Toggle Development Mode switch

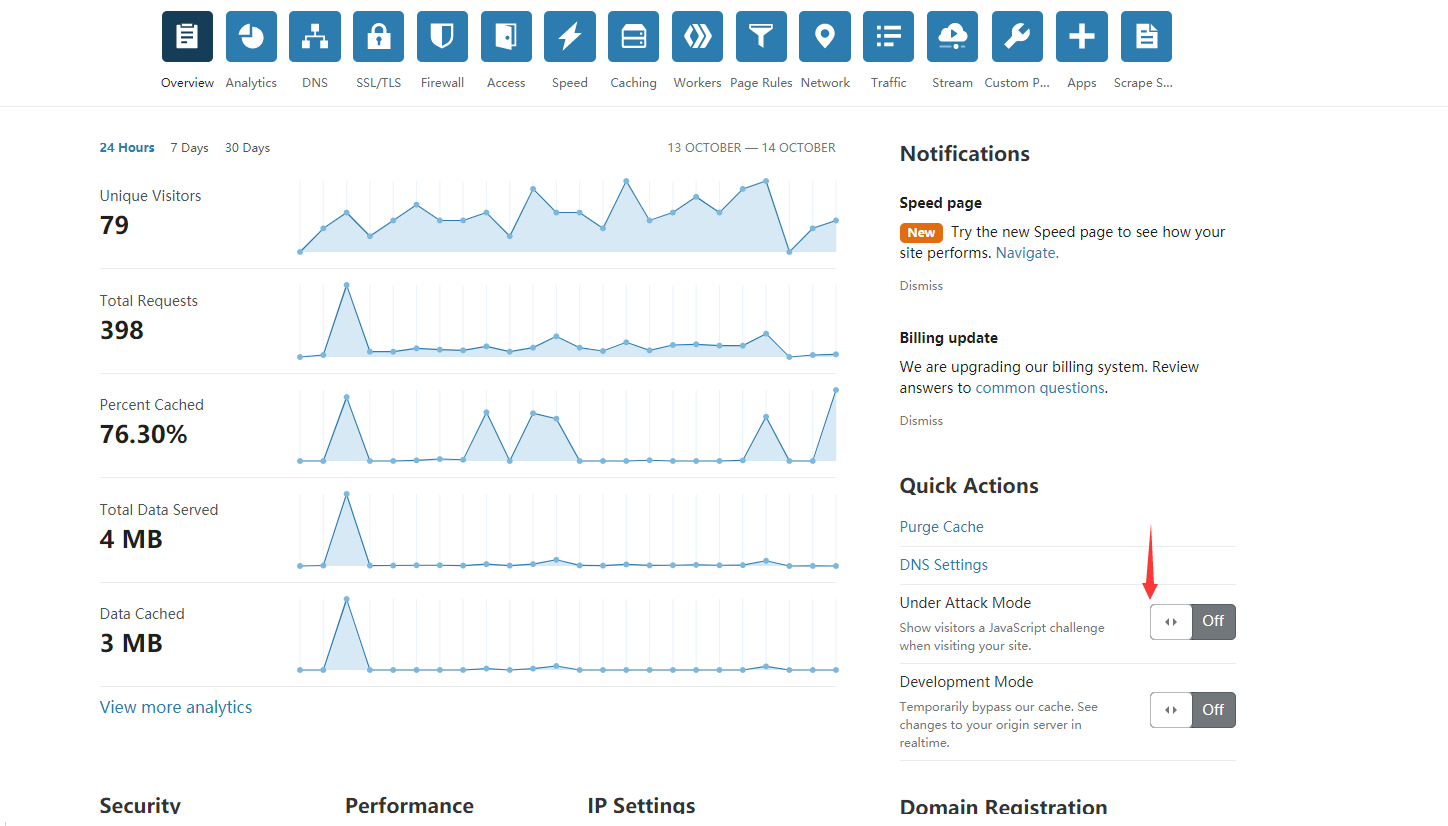(1192, 710)
